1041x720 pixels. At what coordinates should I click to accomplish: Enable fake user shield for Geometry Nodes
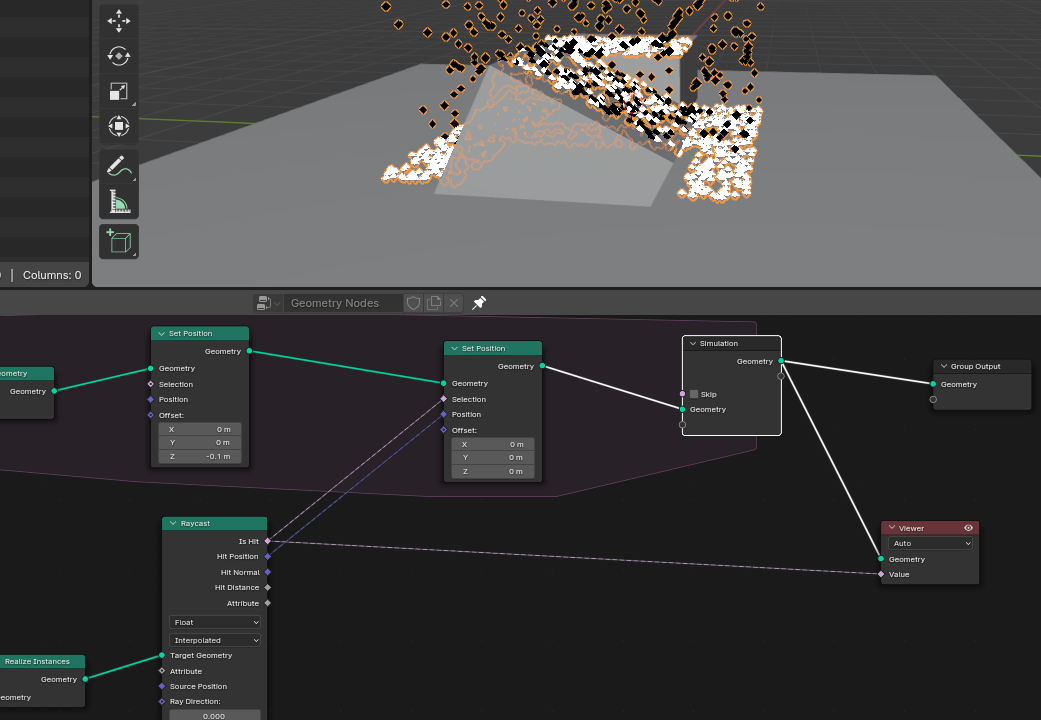(x=413, y=303)
